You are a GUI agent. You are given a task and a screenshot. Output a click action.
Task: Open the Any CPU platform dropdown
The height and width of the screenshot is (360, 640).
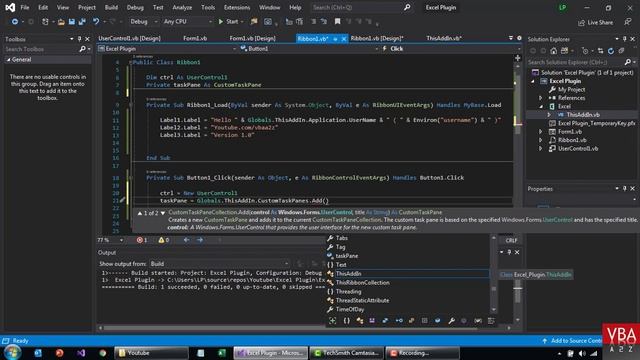187,22
